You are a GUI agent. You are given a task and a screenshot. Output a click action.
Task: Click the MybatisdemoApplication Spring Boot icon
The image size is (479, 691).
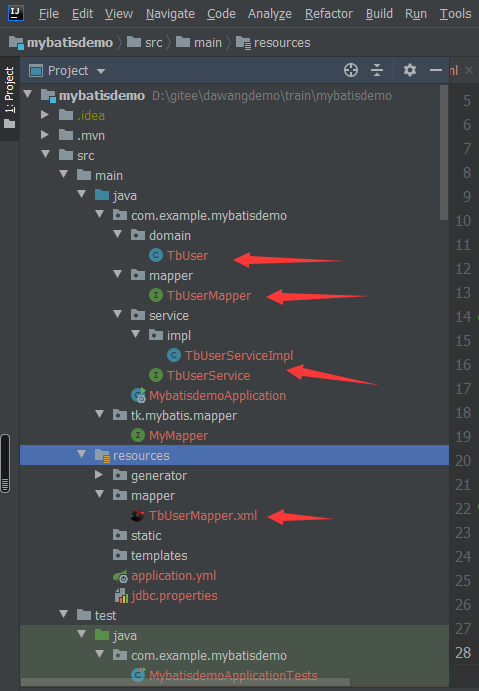click(x=139, y=395)
